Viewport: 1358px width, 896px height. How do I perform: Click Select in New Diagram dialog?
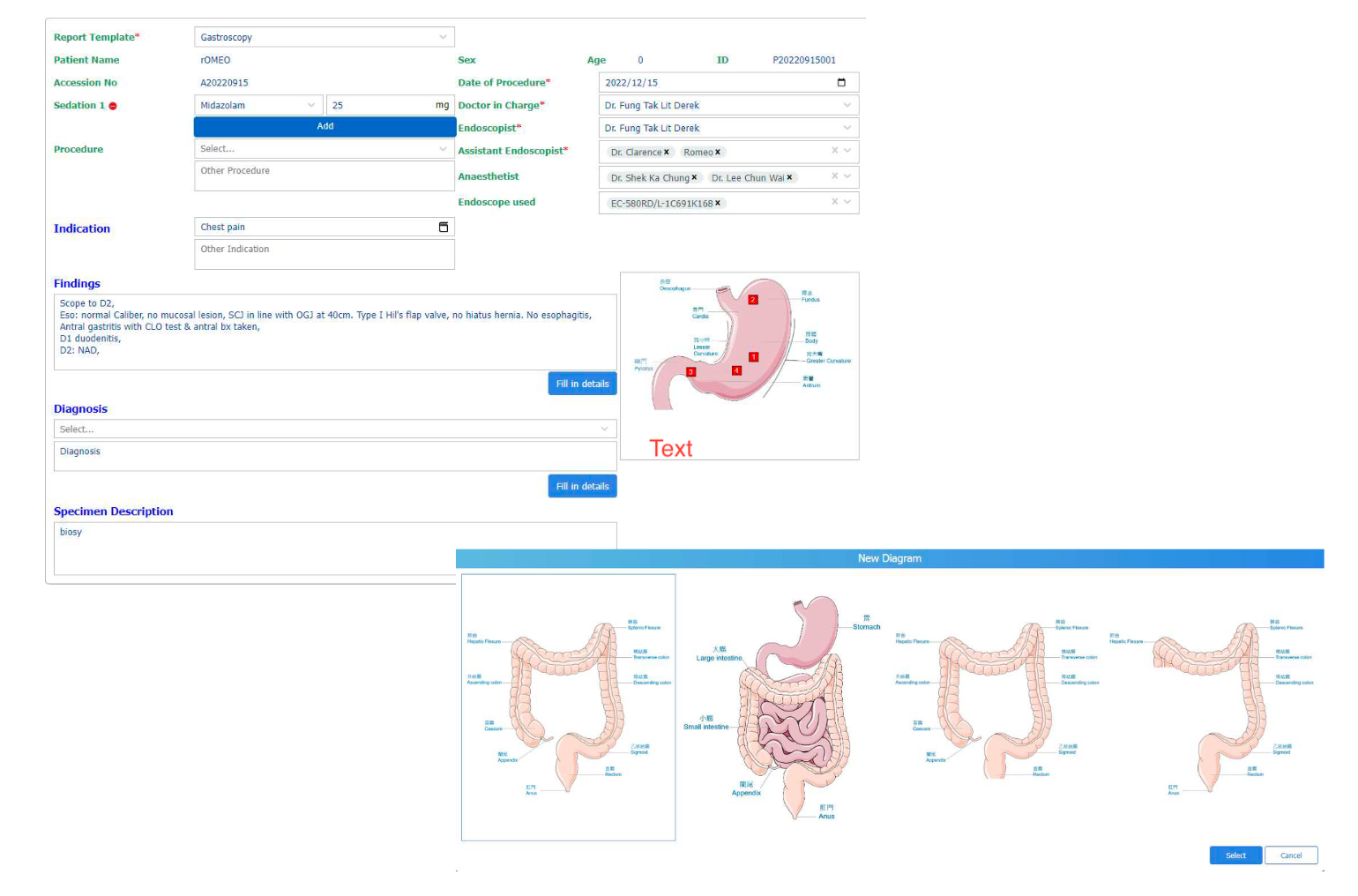pos(1235,855)
